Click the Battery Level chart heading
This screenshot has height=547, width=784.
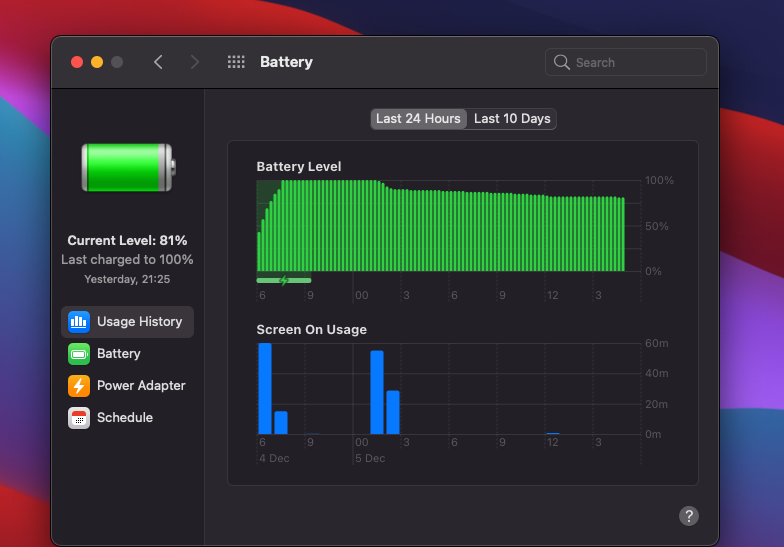[x=298, y=166]
